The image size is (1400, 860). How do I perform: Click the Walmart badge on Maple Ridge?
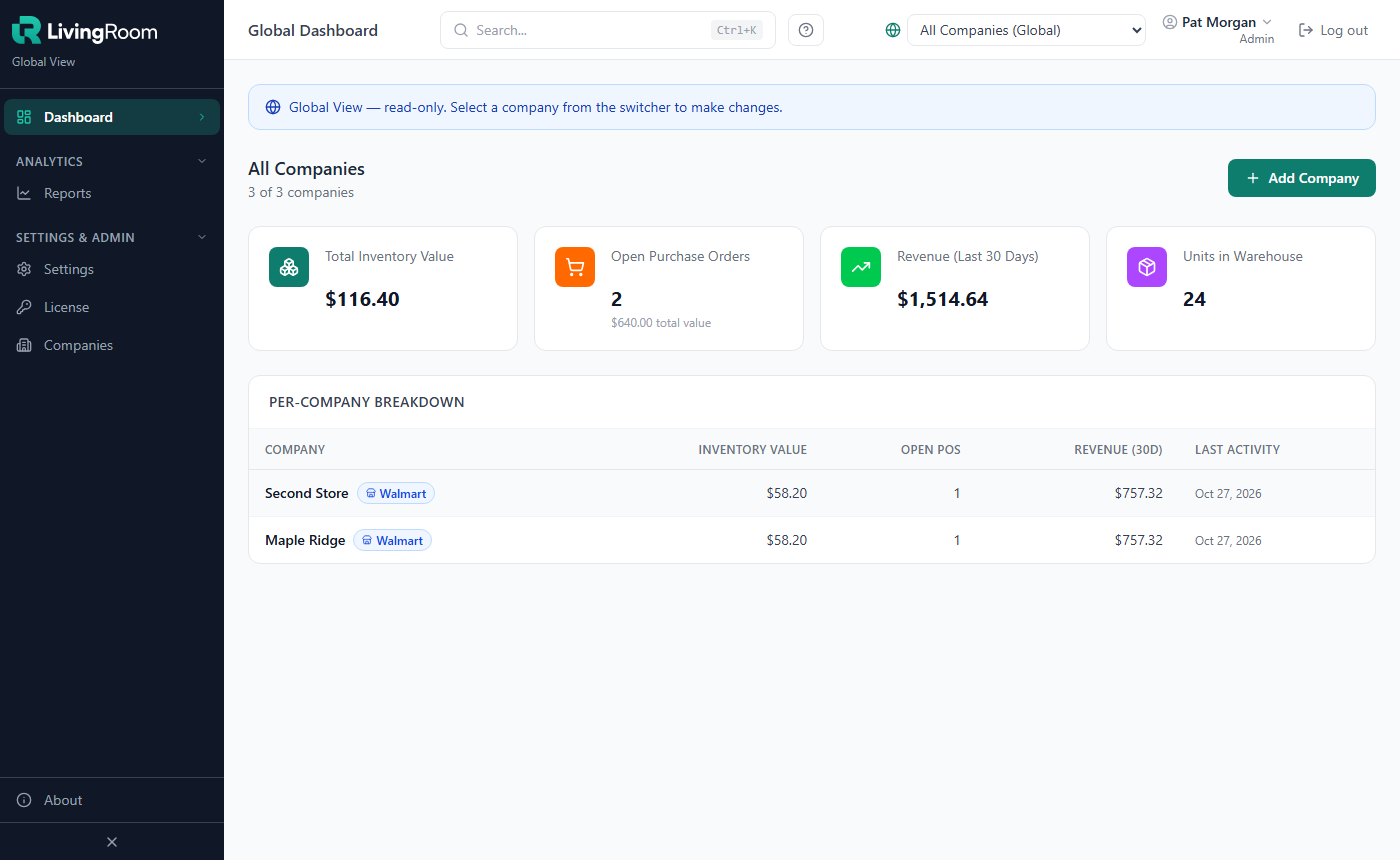[392, 540]
